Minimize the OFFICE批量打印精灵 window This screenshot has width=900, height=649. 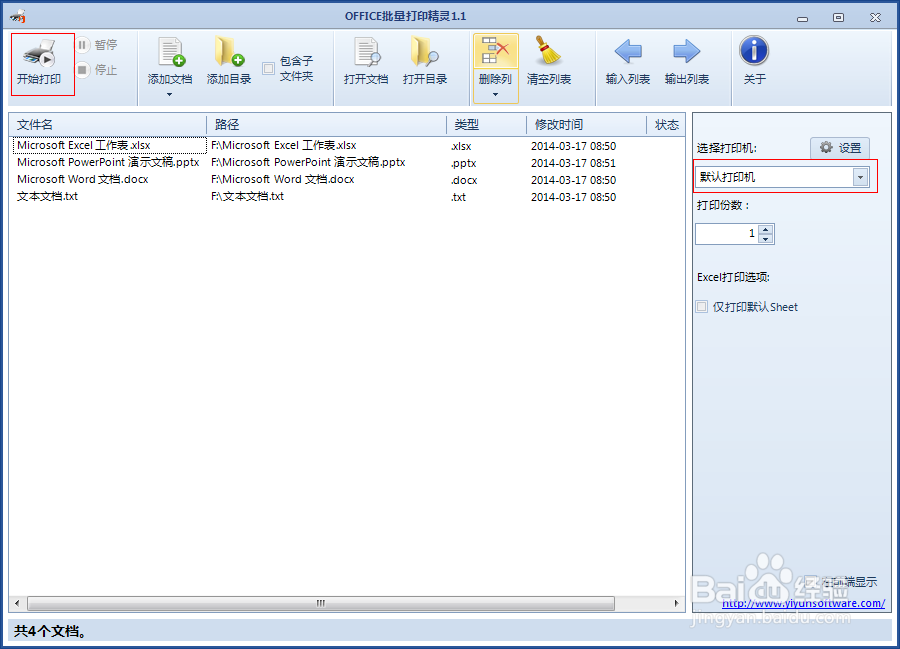802,18
